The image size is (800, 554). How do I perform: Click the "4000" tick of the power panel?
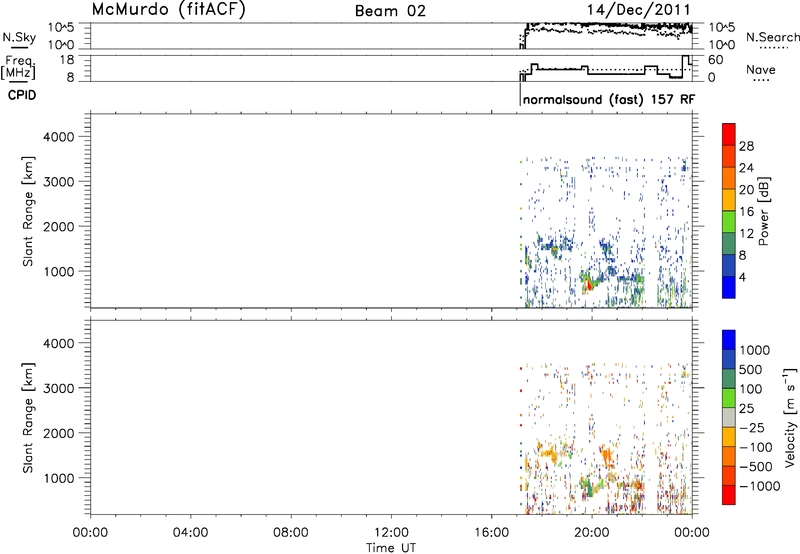click(59, 137)
